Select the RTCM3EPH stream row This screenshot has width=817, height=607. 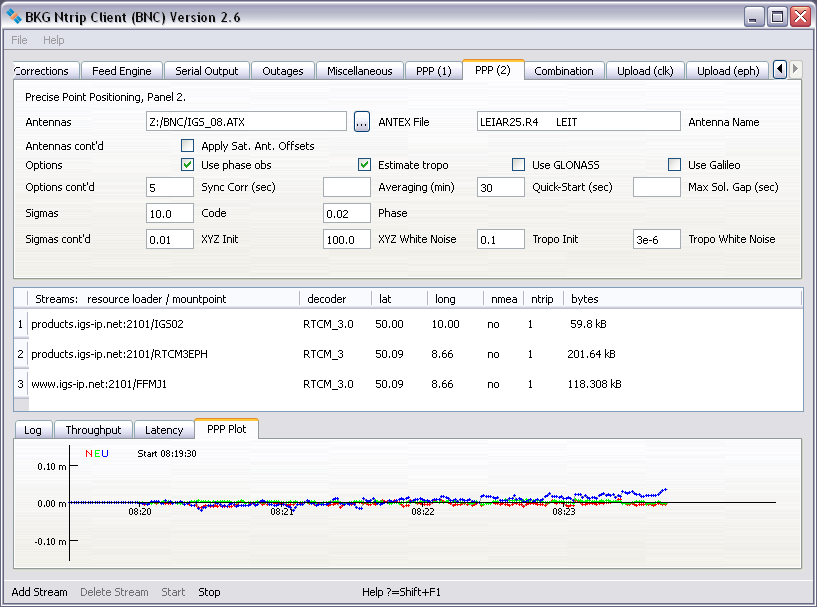119,354
